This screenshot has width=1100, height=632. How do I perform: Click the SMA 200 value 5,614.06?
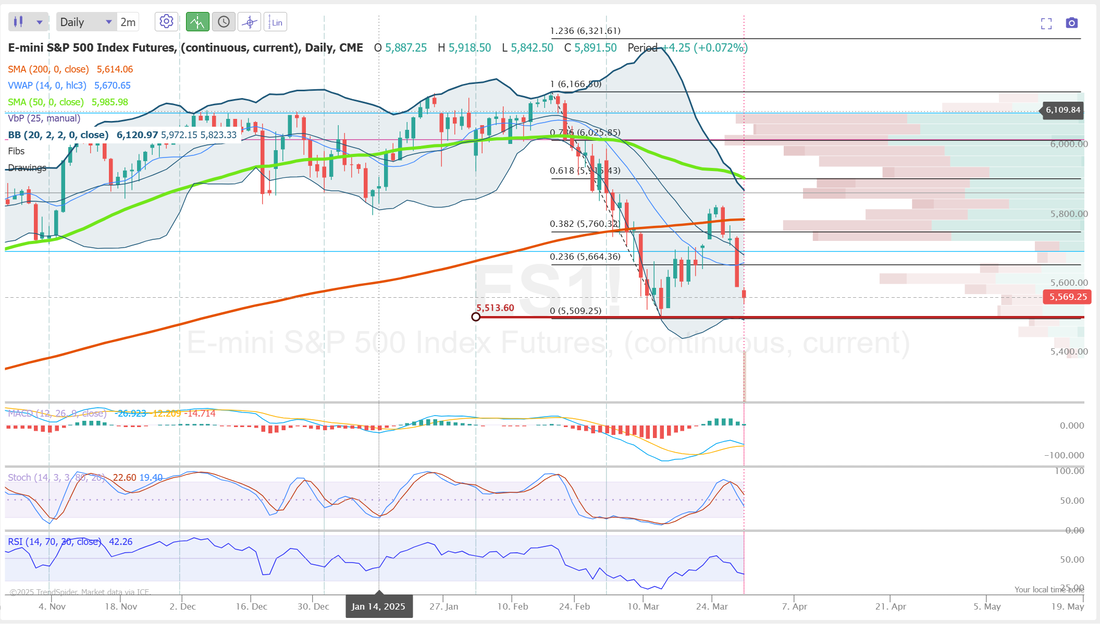pos(114,69)
